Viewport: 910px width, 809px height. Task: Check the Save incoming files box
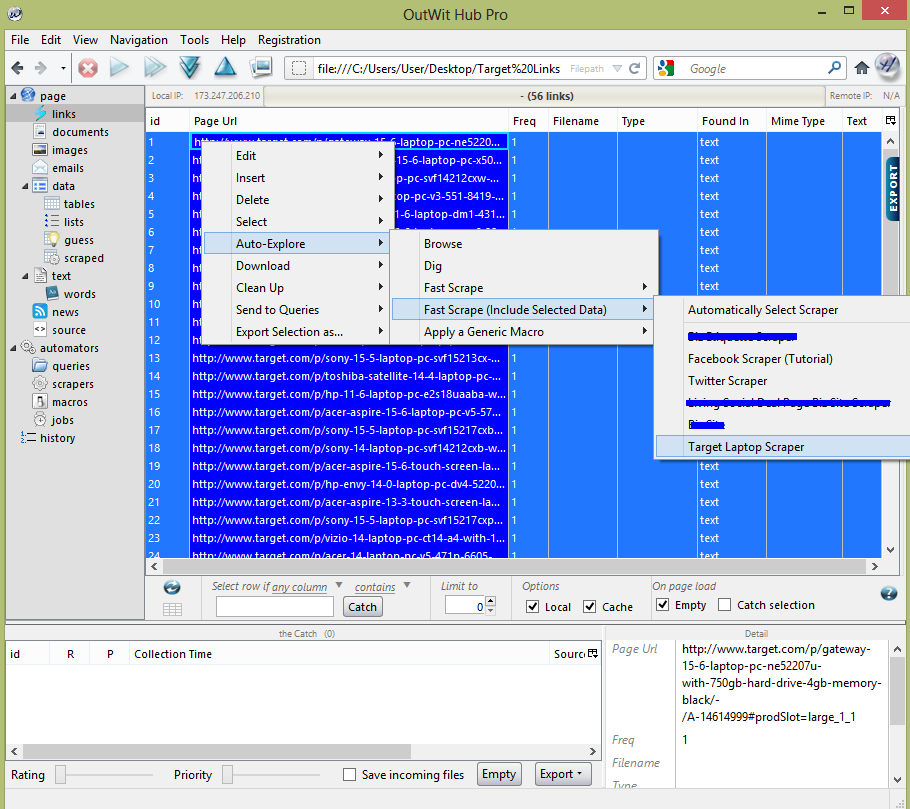[x=350, y=774]
